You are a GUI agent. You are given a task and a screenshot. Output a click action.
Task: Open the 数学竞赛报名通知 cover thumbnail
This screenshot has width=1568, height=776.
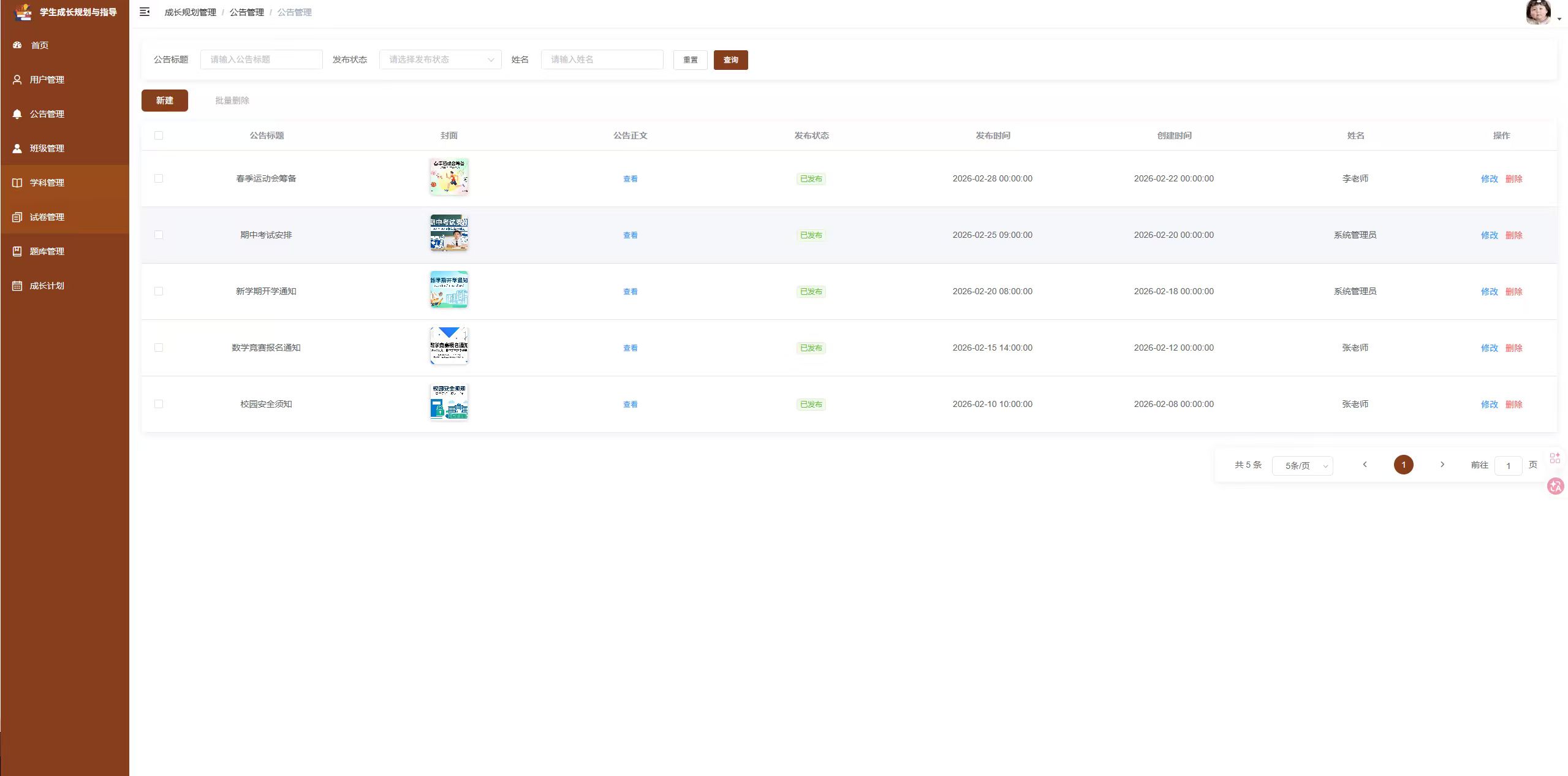[449, 346]
